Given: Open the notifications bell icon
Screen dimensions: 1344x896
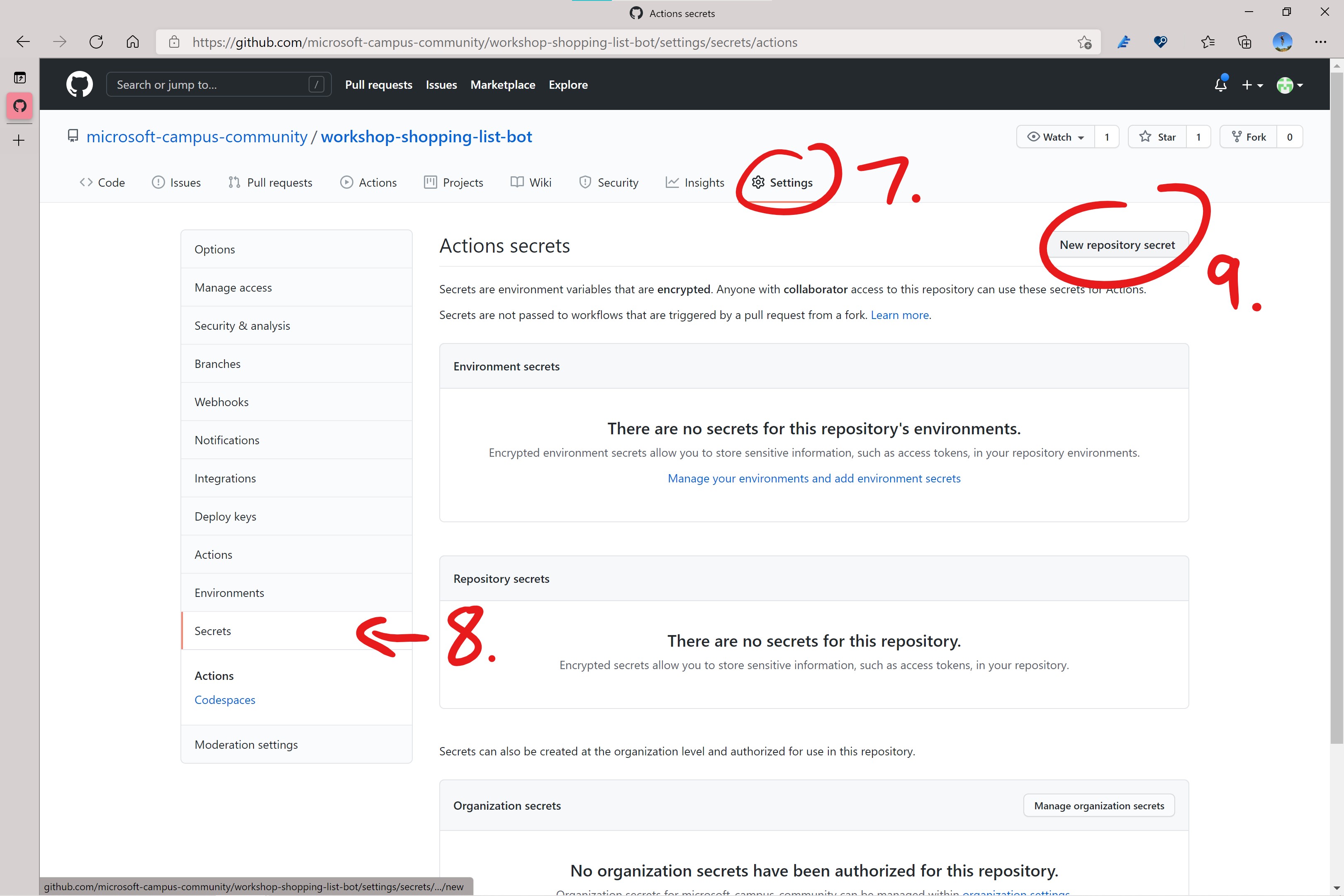Looking at the screenshot, I should point(1220,85).
